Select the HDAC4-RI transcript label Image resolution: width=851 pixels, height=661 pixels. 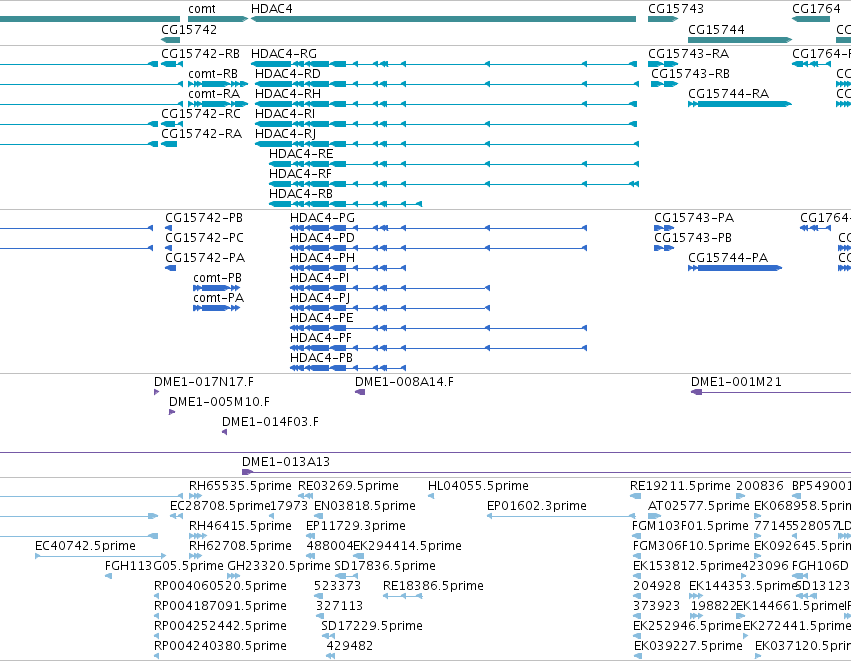[285, 114]
